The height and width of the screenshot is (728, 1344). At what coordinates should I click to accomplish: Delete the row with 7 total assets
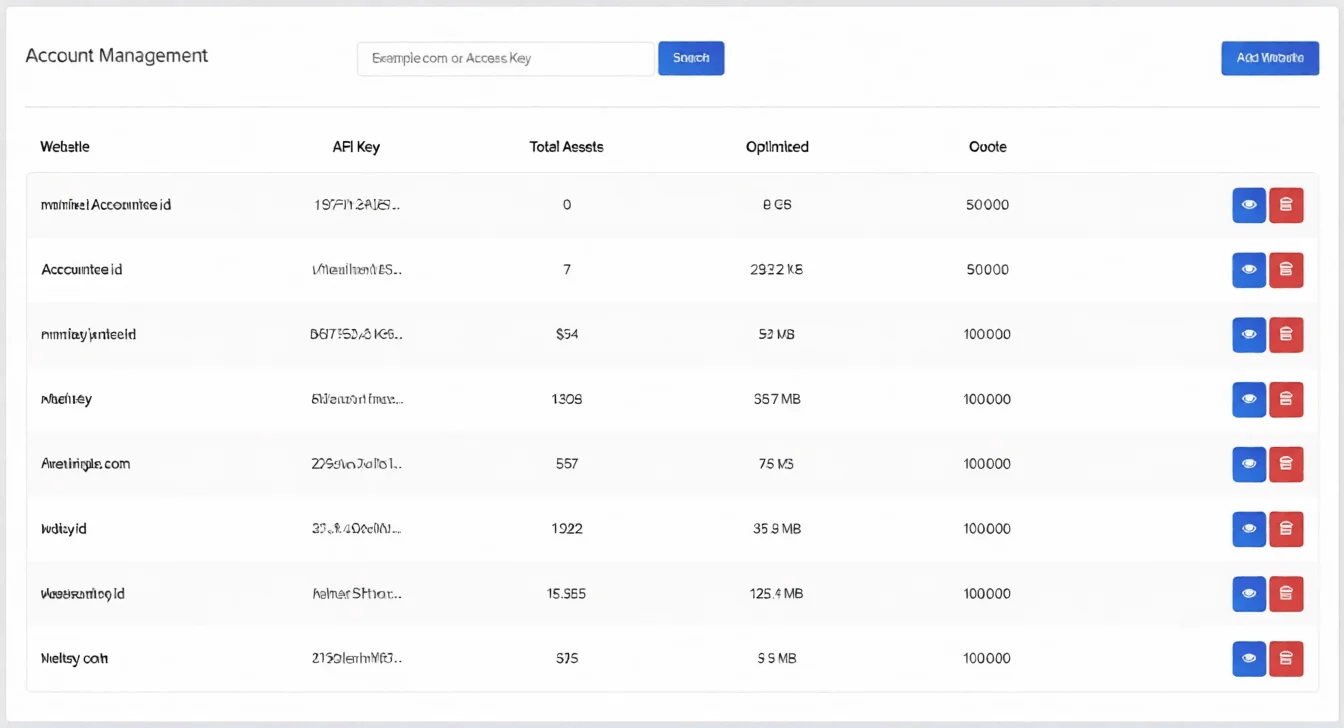pos(1286,270)
